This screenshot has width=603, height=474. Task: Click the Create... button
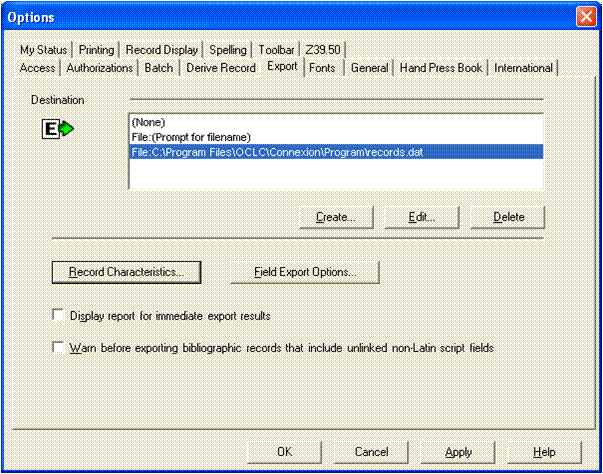[335, 216]
